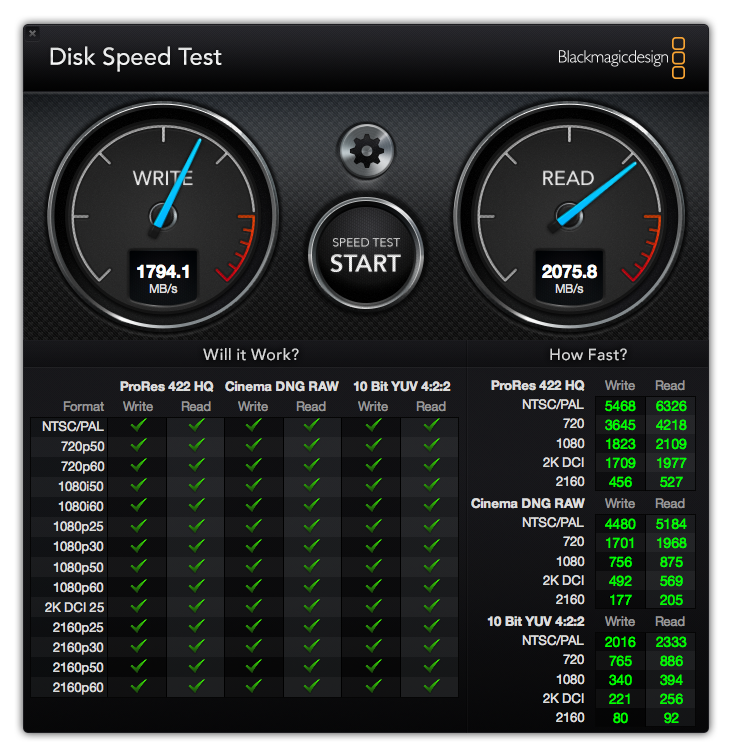Click 2K DCI 25 ProRes Read checkmark
Screen dimensions: 732x756
tap(196, 606)
